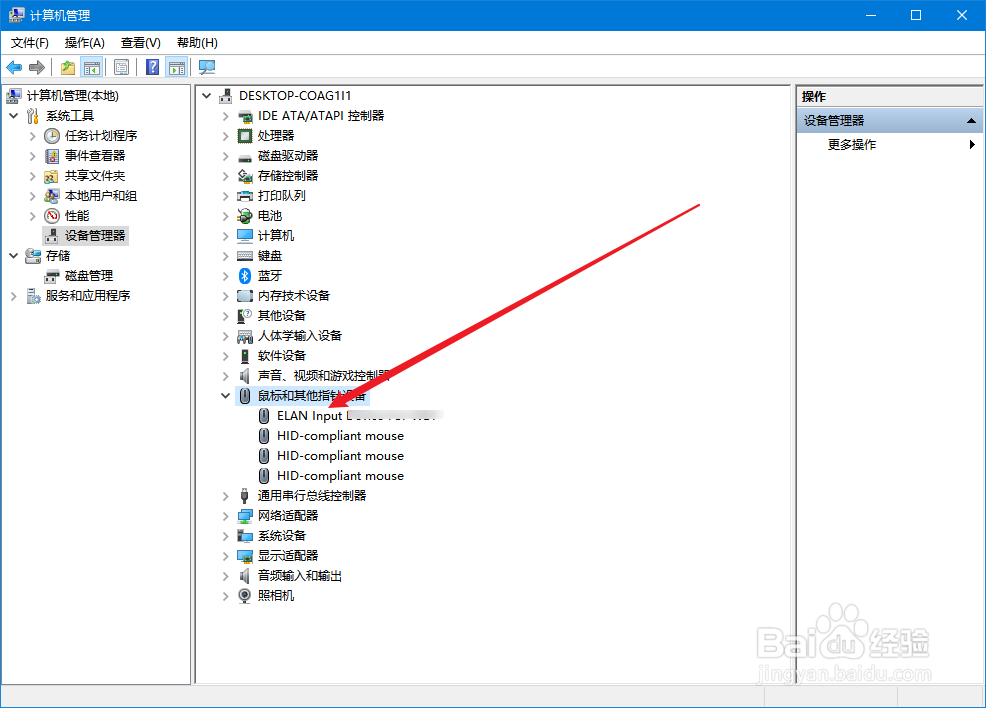Collapse the 鼠标和其他指针设备 node
The height and width of the screenshot is (708, 986).
coord(225,396)
